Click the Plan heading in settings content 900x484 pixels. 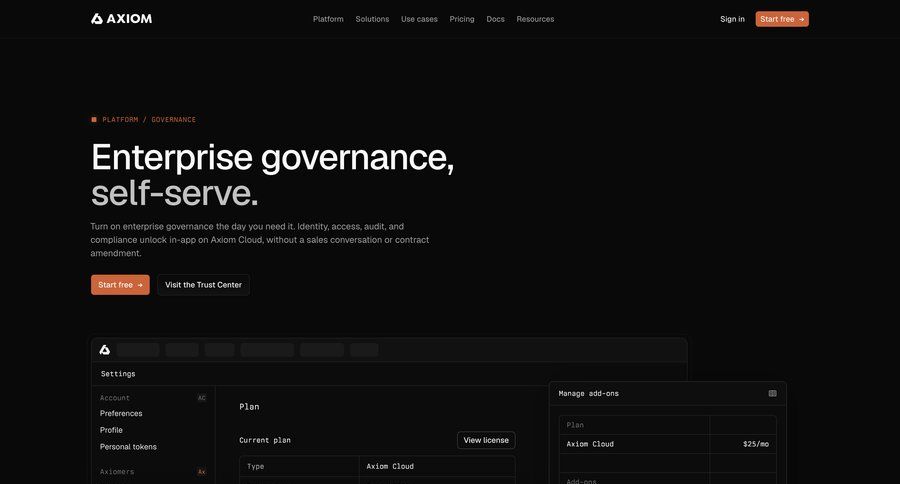(249, 406)
